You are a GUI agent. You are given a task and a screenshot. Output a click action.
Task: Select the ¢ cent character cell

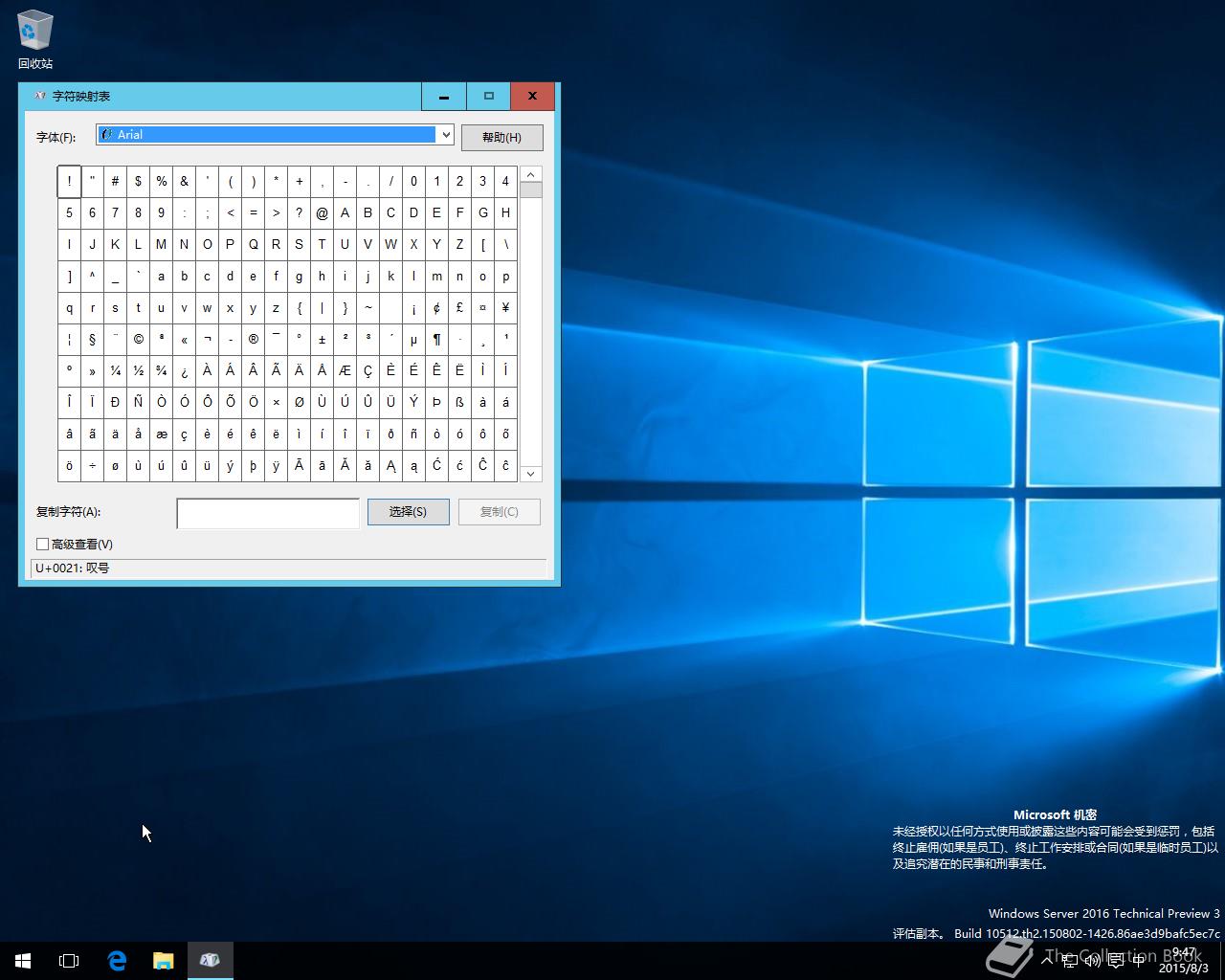click(436, 307)
